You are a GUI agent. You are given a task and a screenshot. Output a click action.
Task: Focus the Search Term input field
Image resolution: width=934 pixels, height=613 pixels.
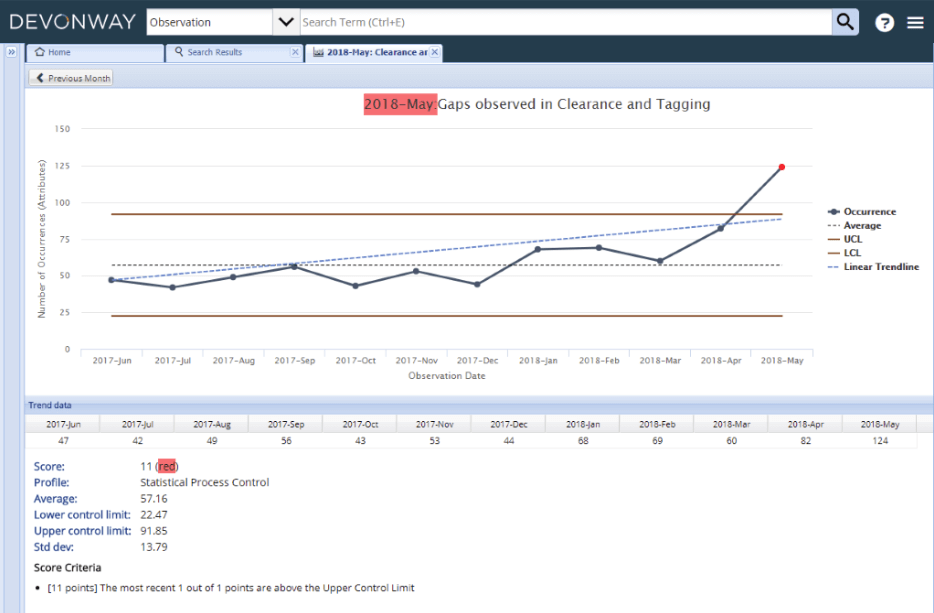pyautogui.click(x=566, y=22)
